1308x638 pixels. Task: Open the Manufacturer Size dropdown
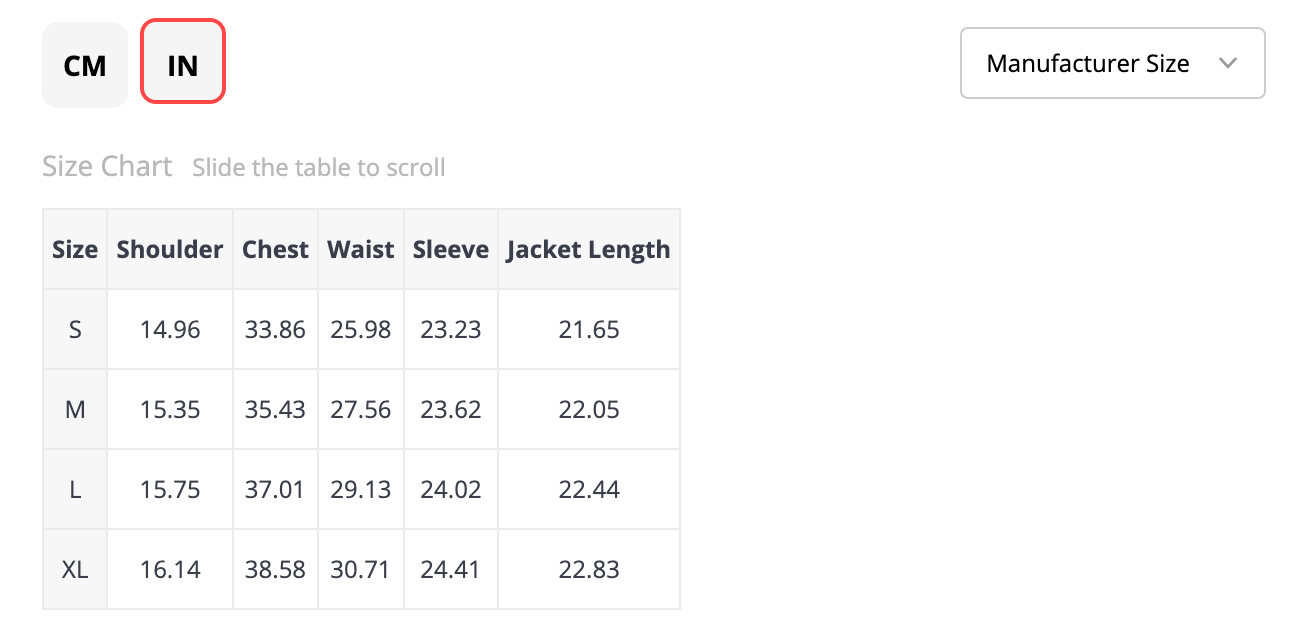point(1113,63)
